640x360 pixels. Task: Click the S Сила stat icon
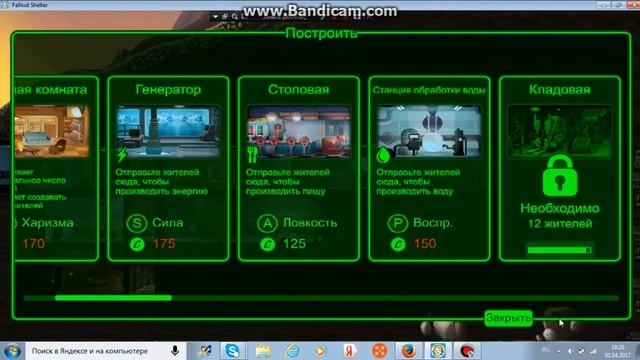coord(137,223)
